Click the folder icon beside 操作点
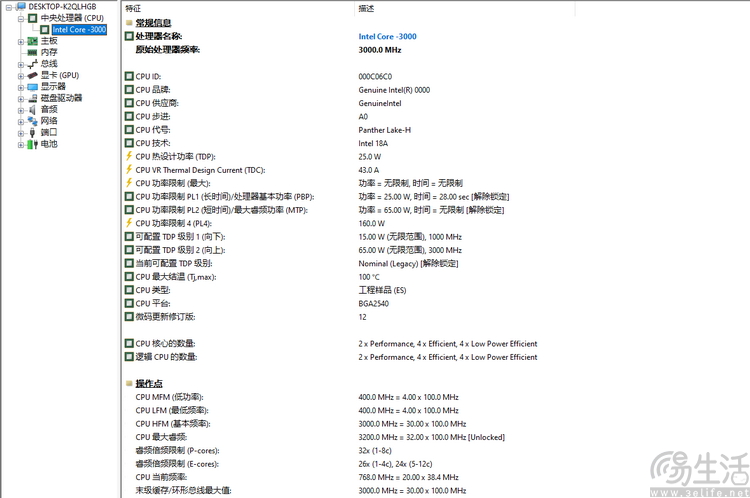This screenshot has width=750, height=498. (129, 383)
